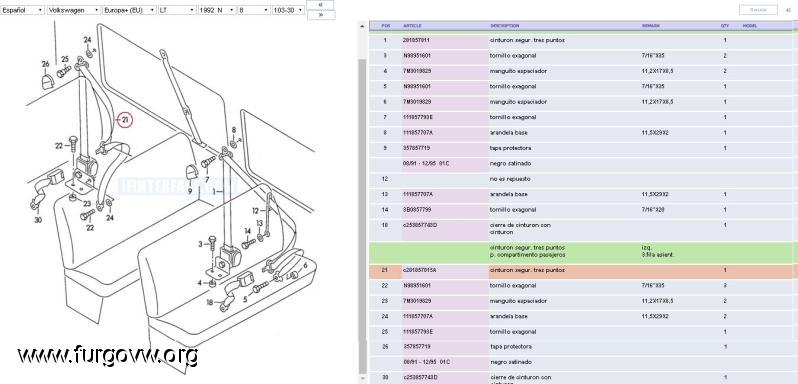Click the button in top right corner
Image resolution: width=798 pixels, height=384 pixels.
(758, 10)
